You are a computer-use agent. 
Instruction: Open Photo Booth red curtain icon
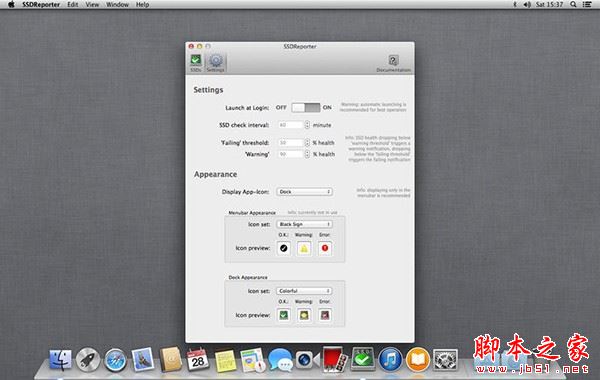point(335,360)
